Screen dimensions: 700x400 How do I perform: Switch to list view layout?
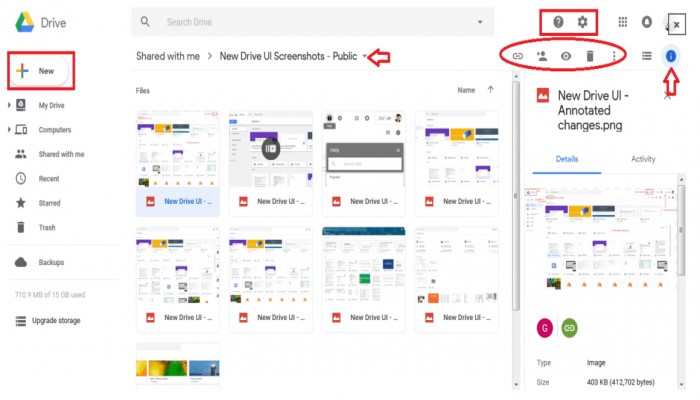click(x=647, y=57)
